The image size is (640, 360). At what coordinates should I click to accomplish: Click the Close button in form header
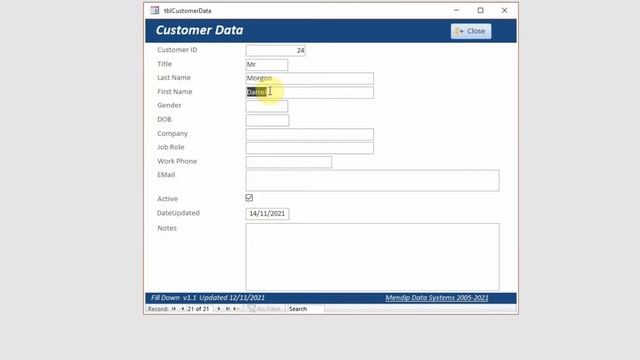[471, 31]
